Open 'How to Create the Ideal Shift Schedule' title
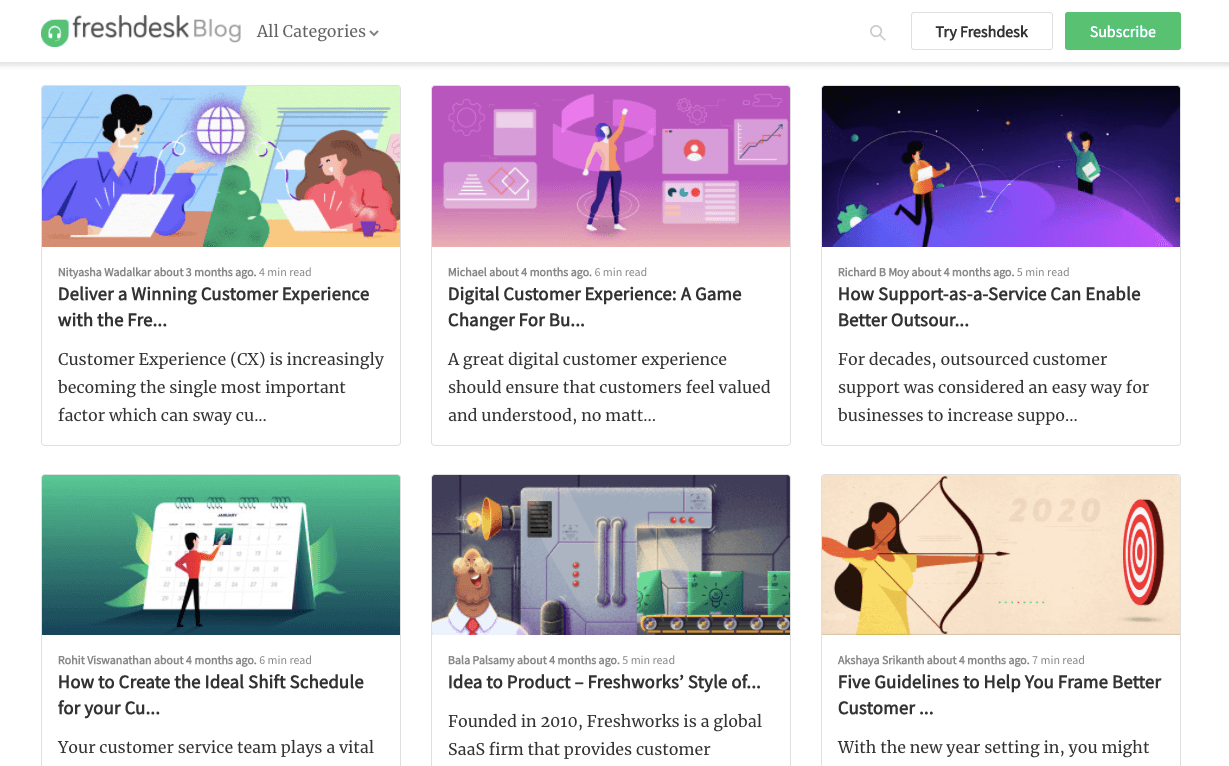 pos(211,695)
